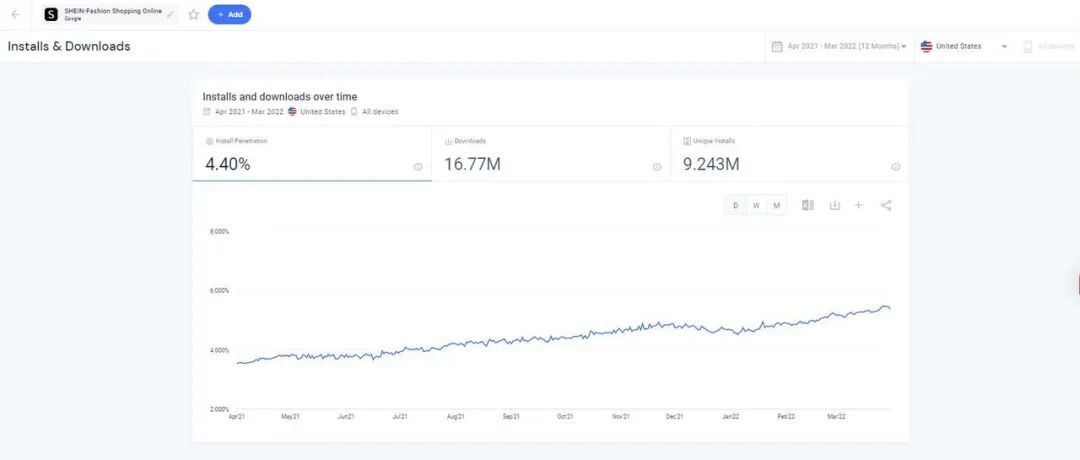The height and width of the screenshot is (460, 1080).
Task: Open the Apr 2021 - Mar 2022 date range dropdown
Action: click(840, 46)
